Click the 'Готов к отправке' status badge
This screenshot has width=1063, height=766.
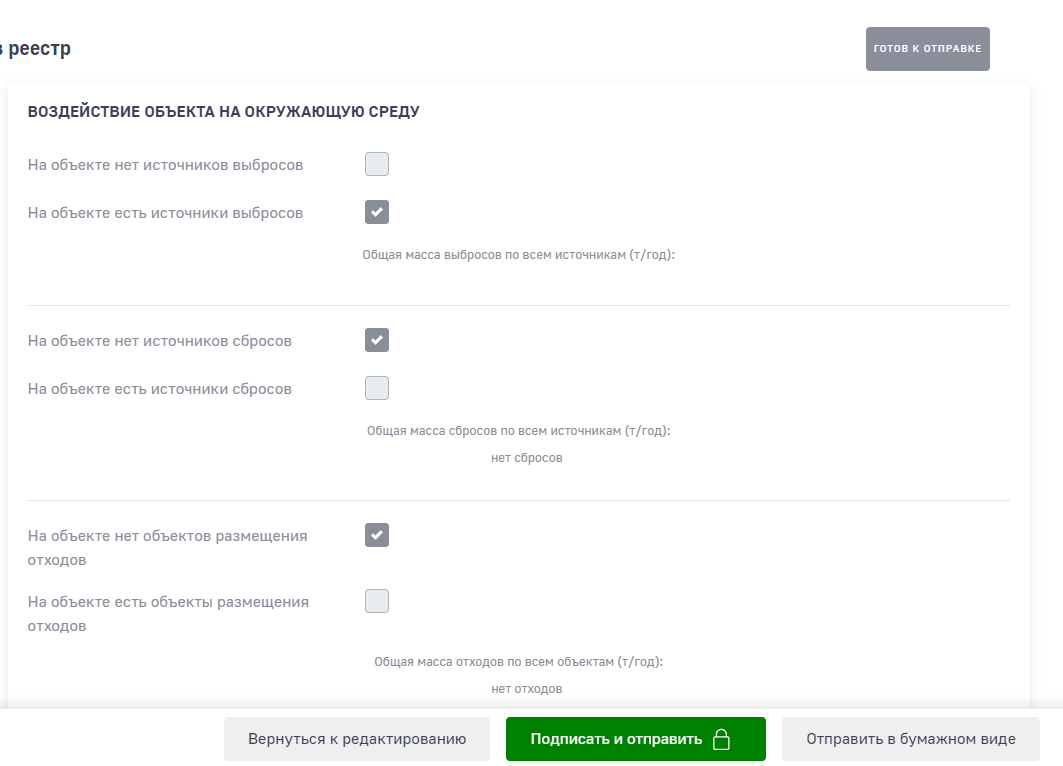click(927, 49)
